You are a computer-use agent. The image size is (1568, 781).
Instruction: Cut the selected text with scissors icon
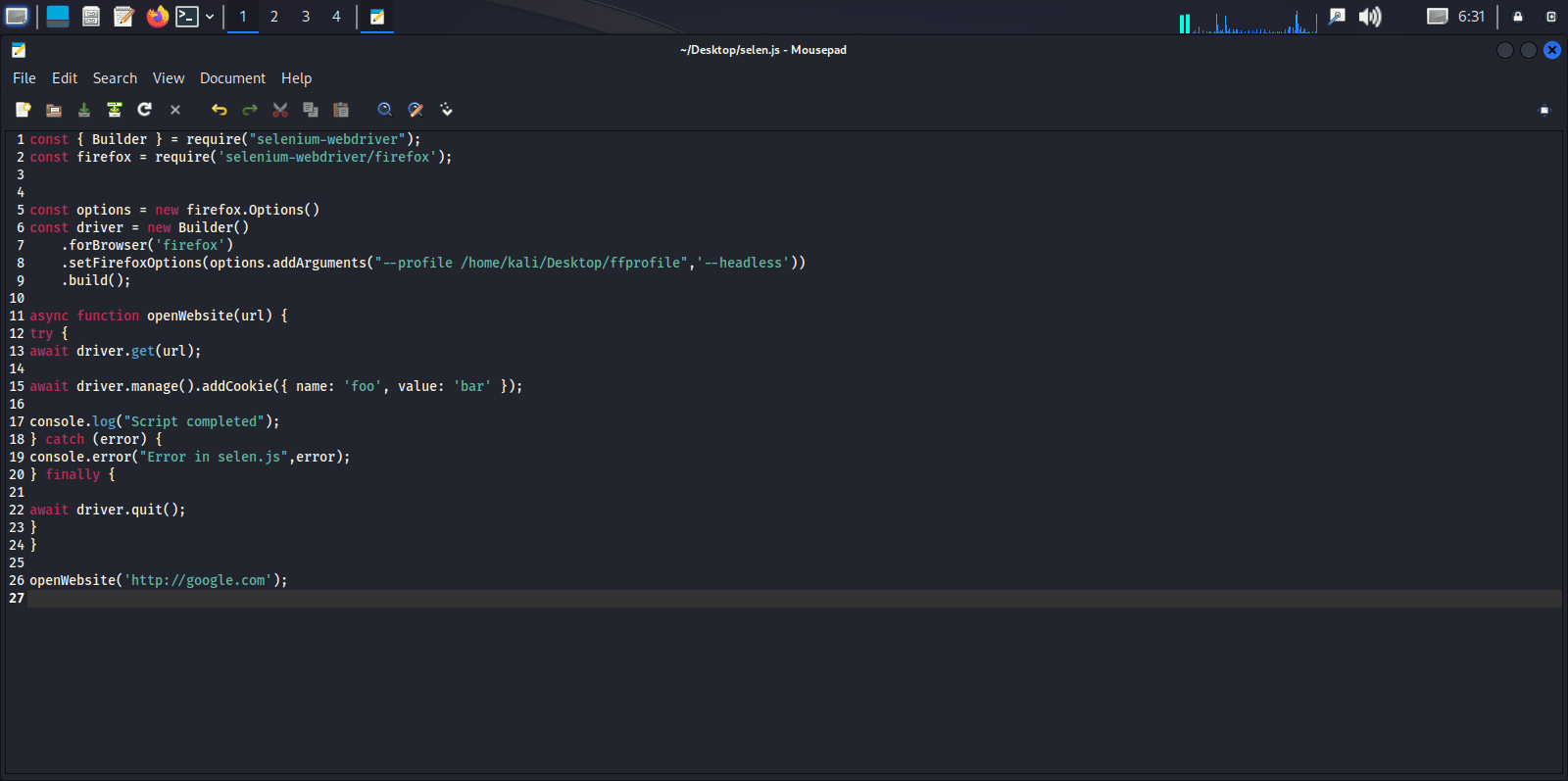280,110
